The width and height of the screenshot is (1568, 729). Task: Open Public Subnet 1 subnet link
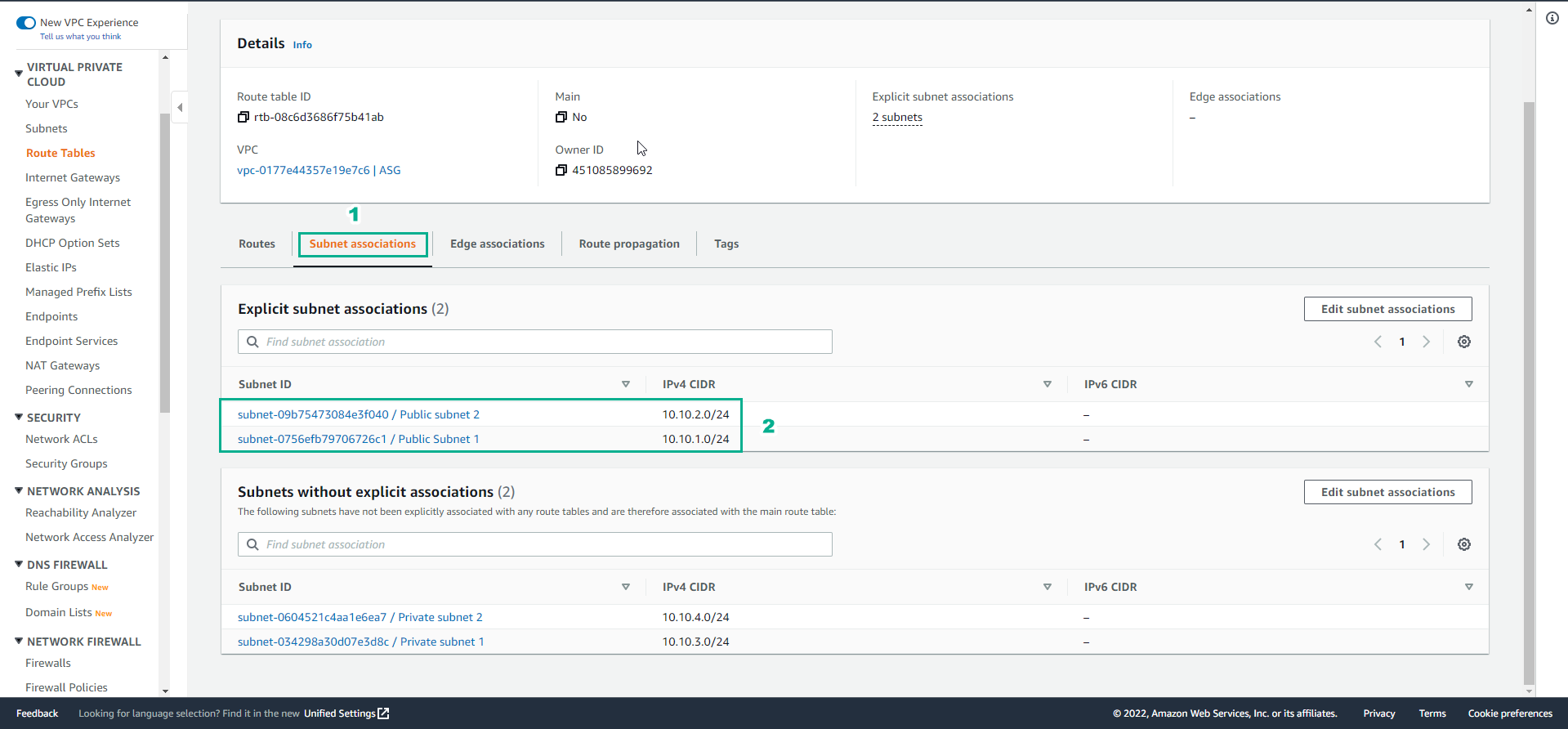pos(359,439)
